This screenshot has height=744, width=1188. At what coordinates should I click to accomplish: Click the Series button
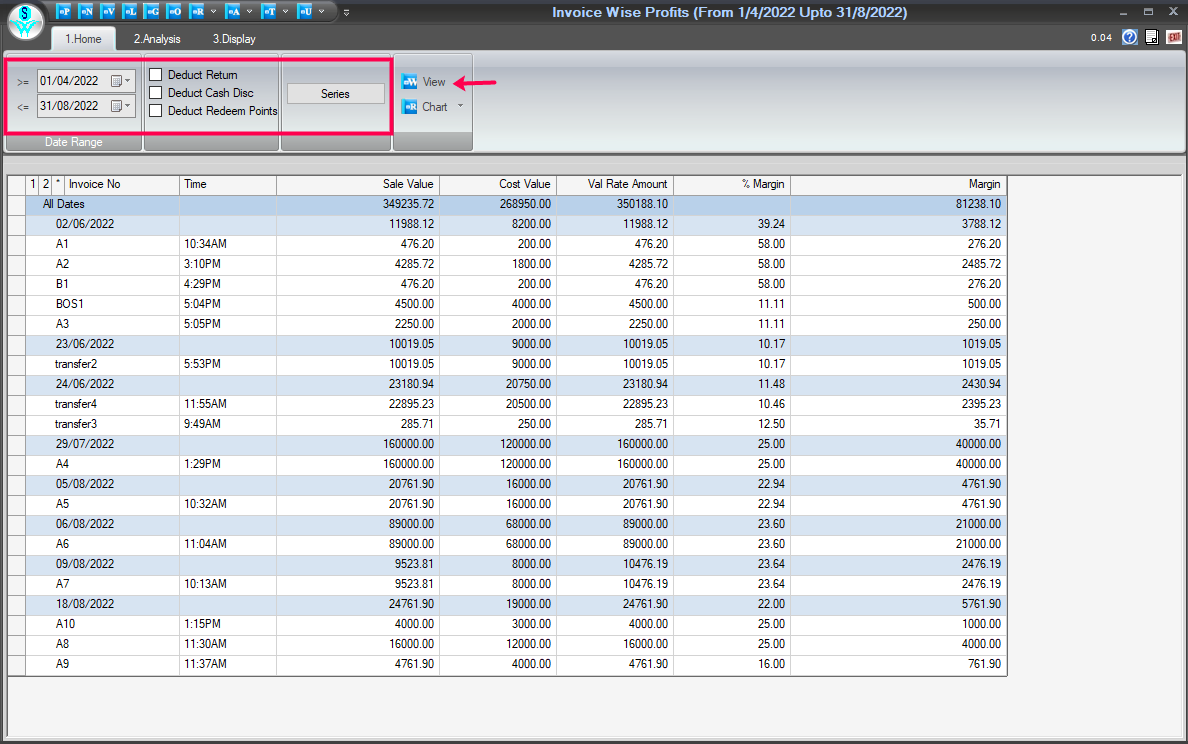coord(335,93)
